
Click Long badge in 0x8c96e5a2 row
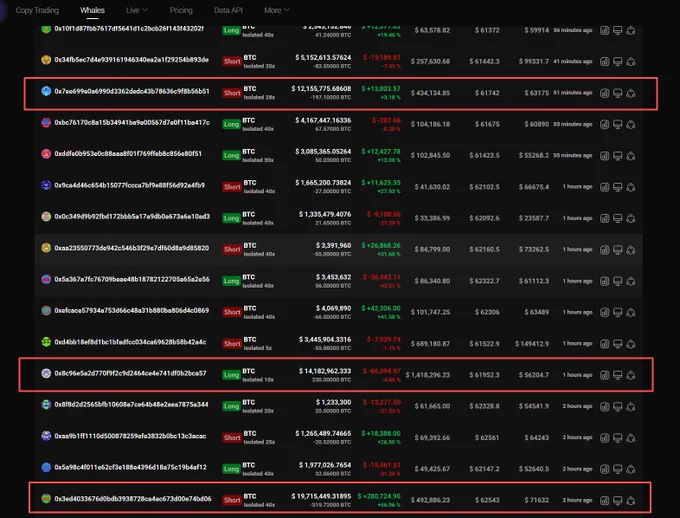click(x=231, y=375)
